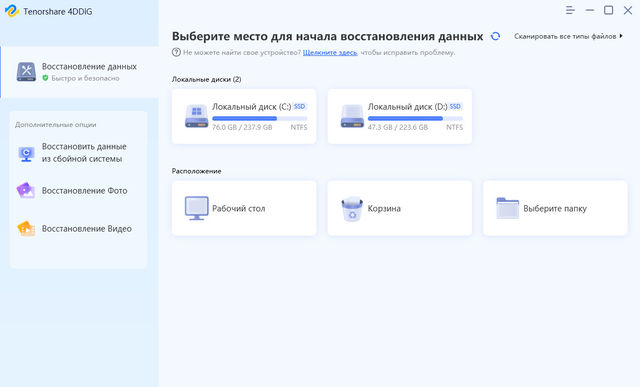Click the Локальные диски (2) heading

(x=206, y=79)
